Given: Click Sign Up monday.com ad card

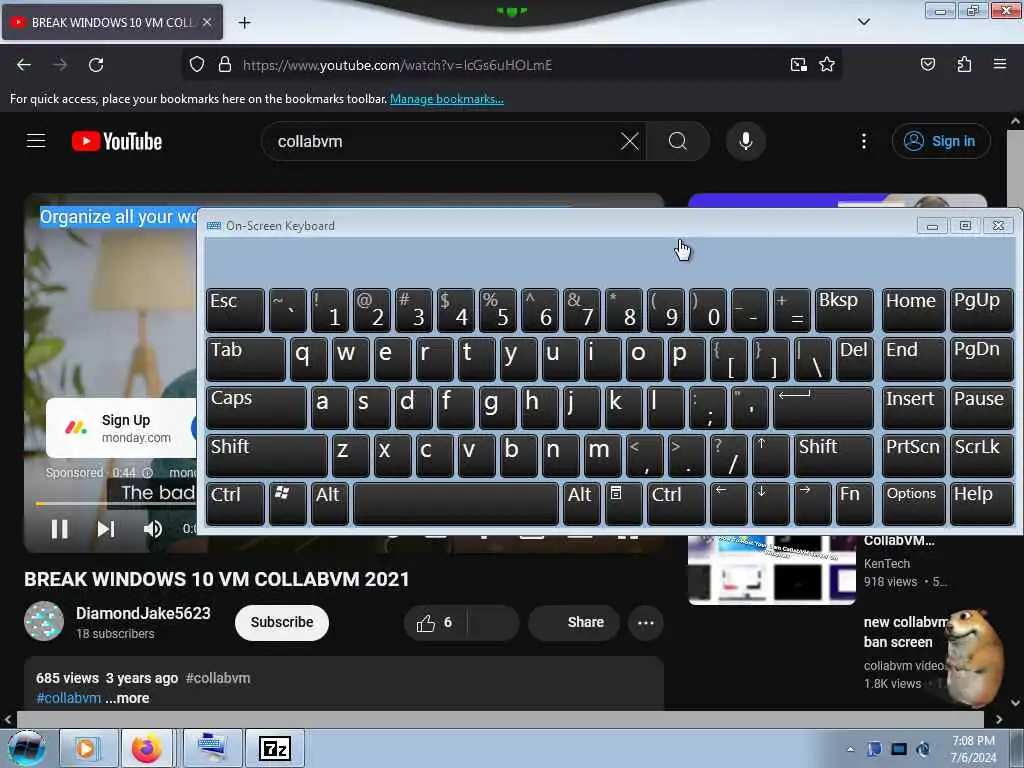Looking at the screenshot, I should pos(121,428).
